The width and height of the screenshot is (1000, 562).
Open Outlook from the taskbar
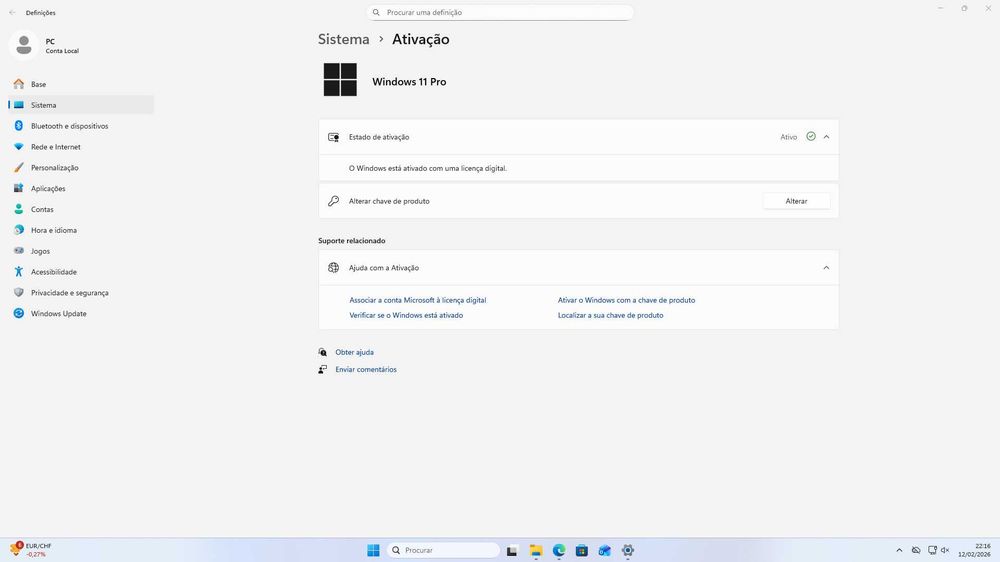pyautogui.click(x=605, y=550)
